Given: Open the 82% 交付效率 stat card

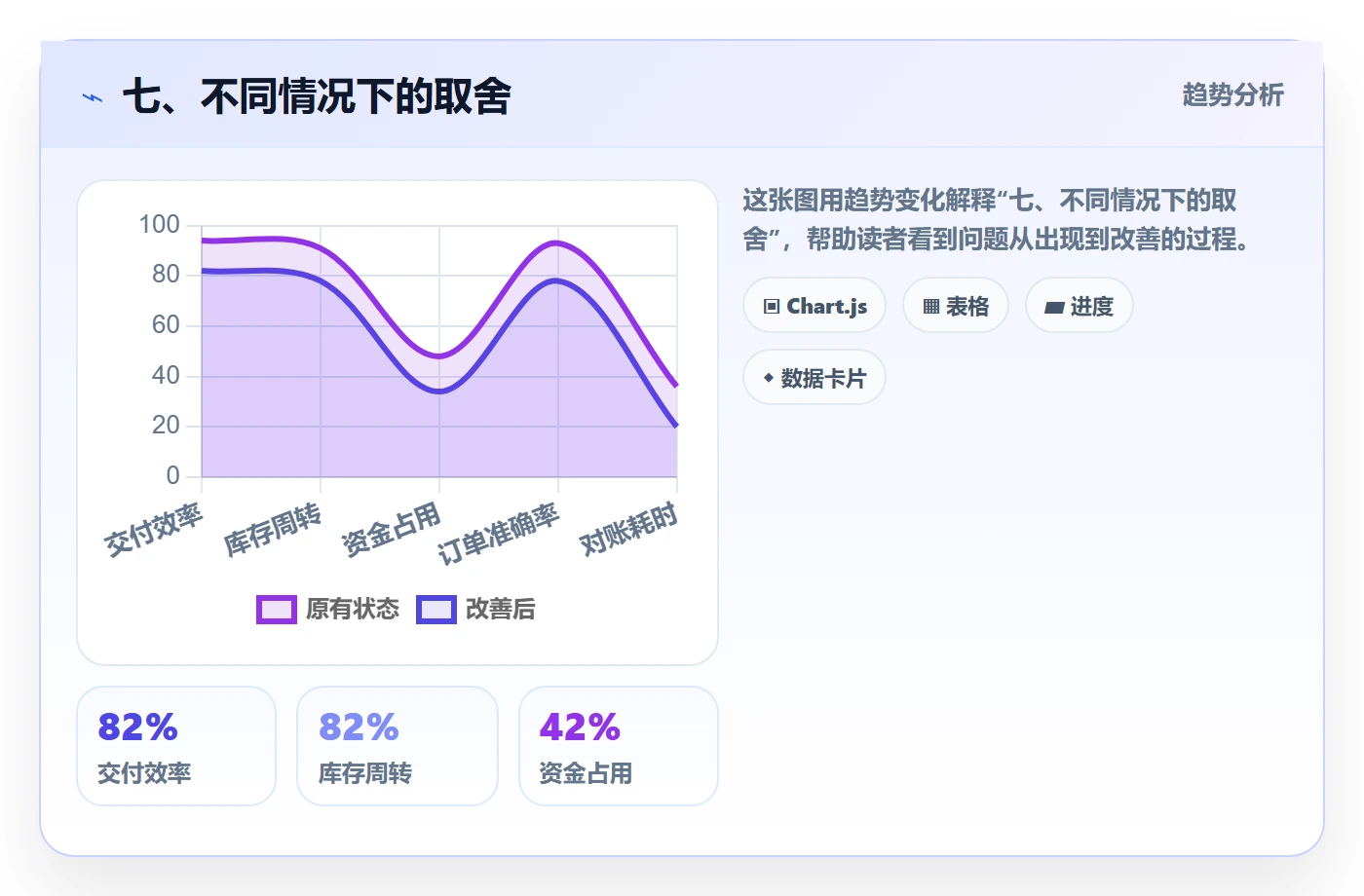Looking at the screenshot, I should [x=176, y=746].
